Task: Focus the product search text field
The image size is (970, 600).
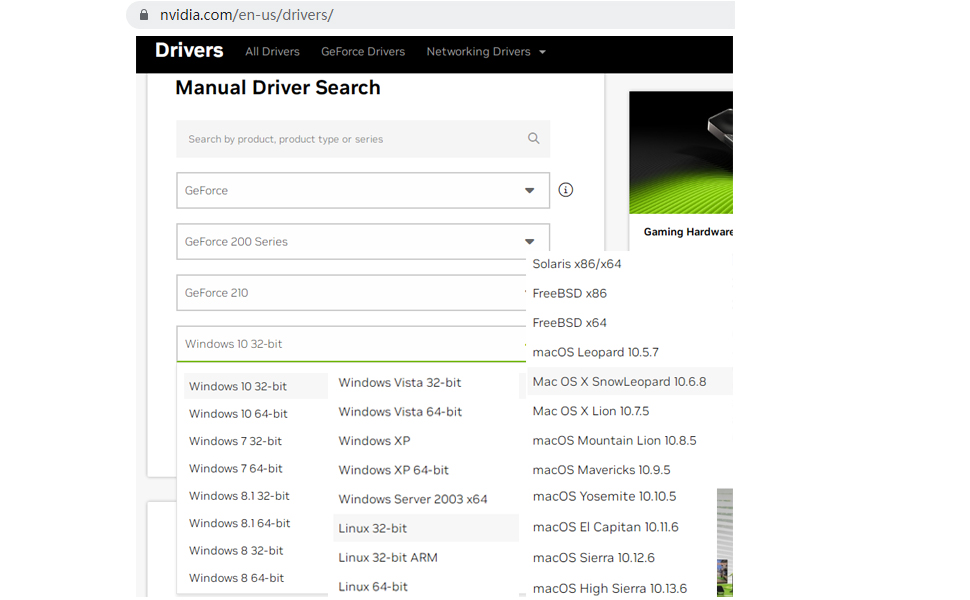Action: click(350, 139)
